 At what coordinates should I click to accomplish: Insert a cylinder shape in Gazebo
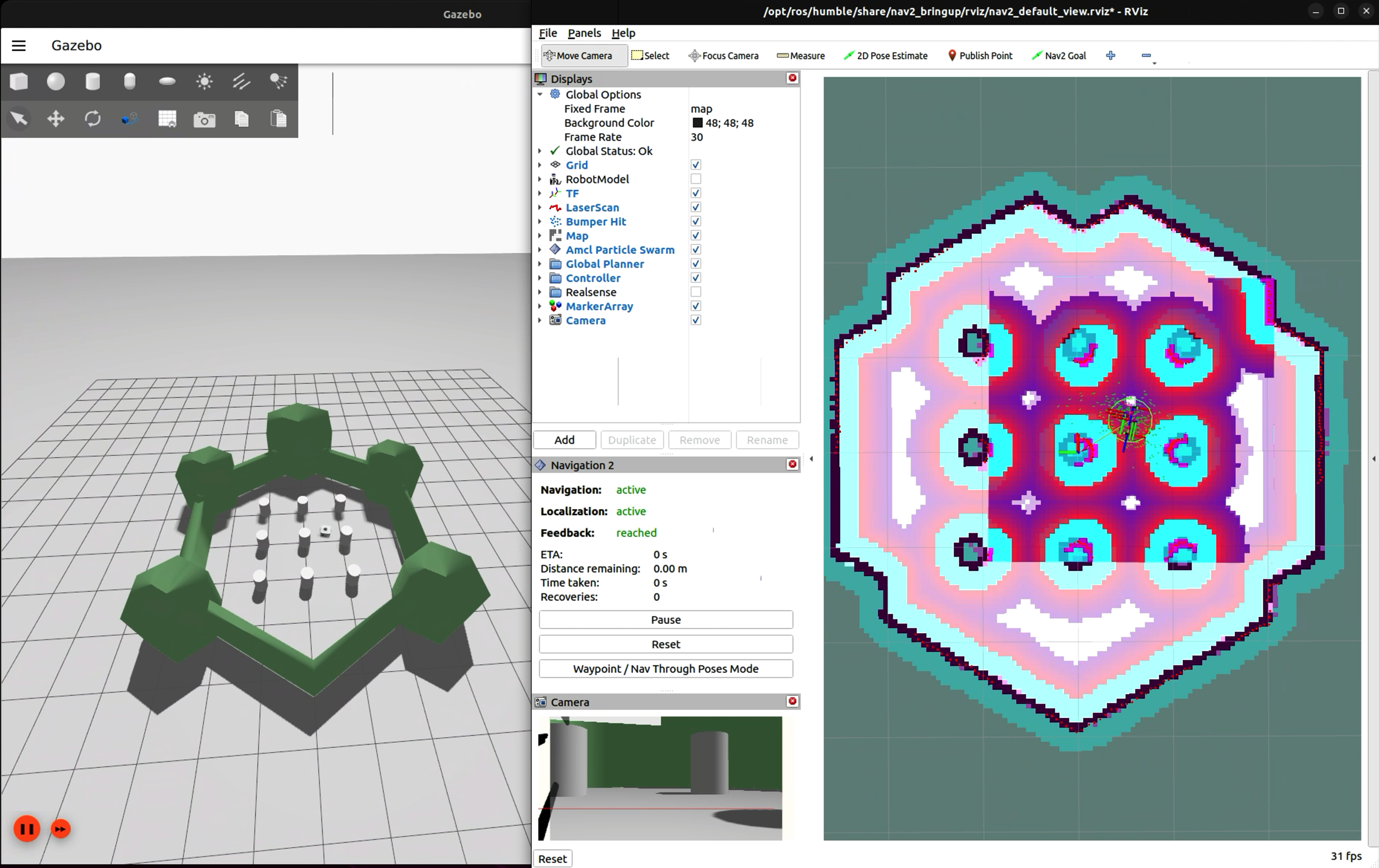tap(93, 81)
